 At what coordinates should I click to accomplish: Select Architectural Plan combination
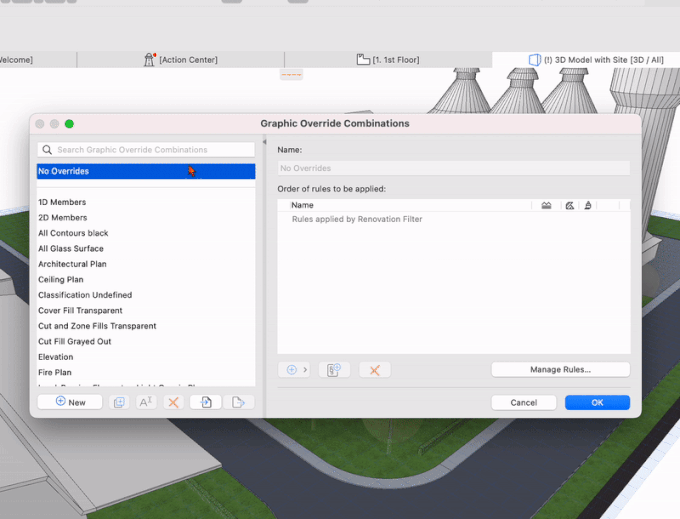coord(146,264)
